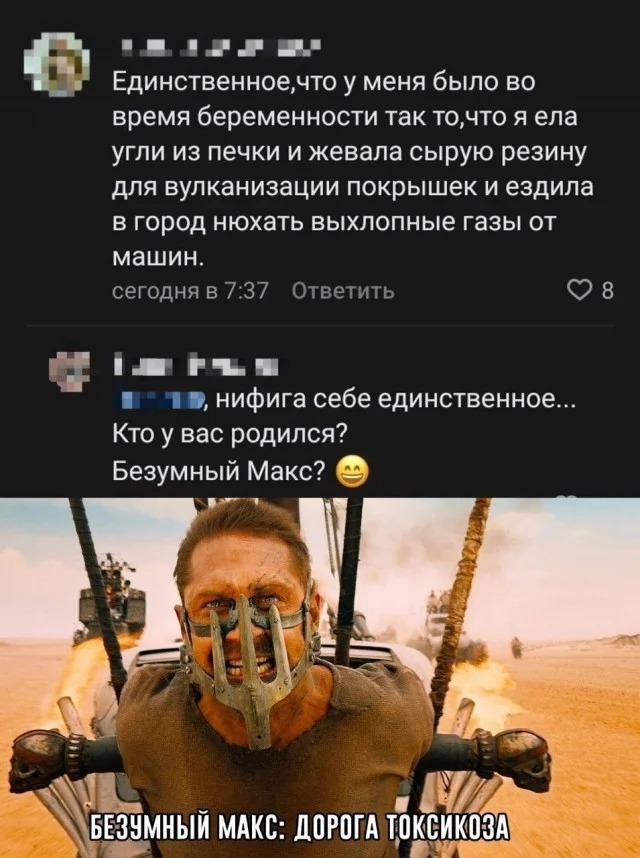Image resolution: width=640 pixels, height=858 pixels.
Task: Open the Mad Max meme image
Action: click(320, 677)
